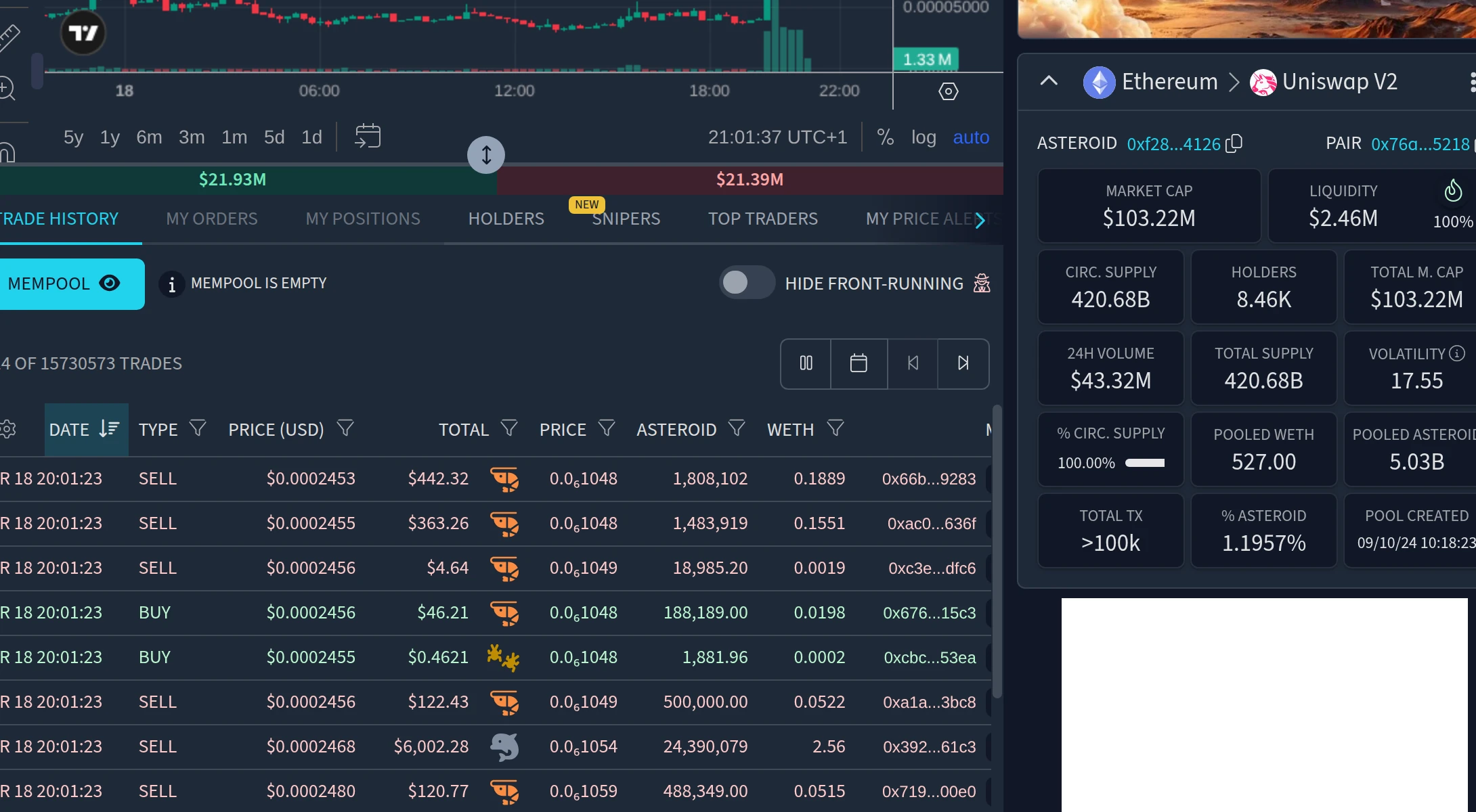The height and width of the screenshot is (812, 1476).
Task: Set chart range to 3m
Action: pos(192,137)
